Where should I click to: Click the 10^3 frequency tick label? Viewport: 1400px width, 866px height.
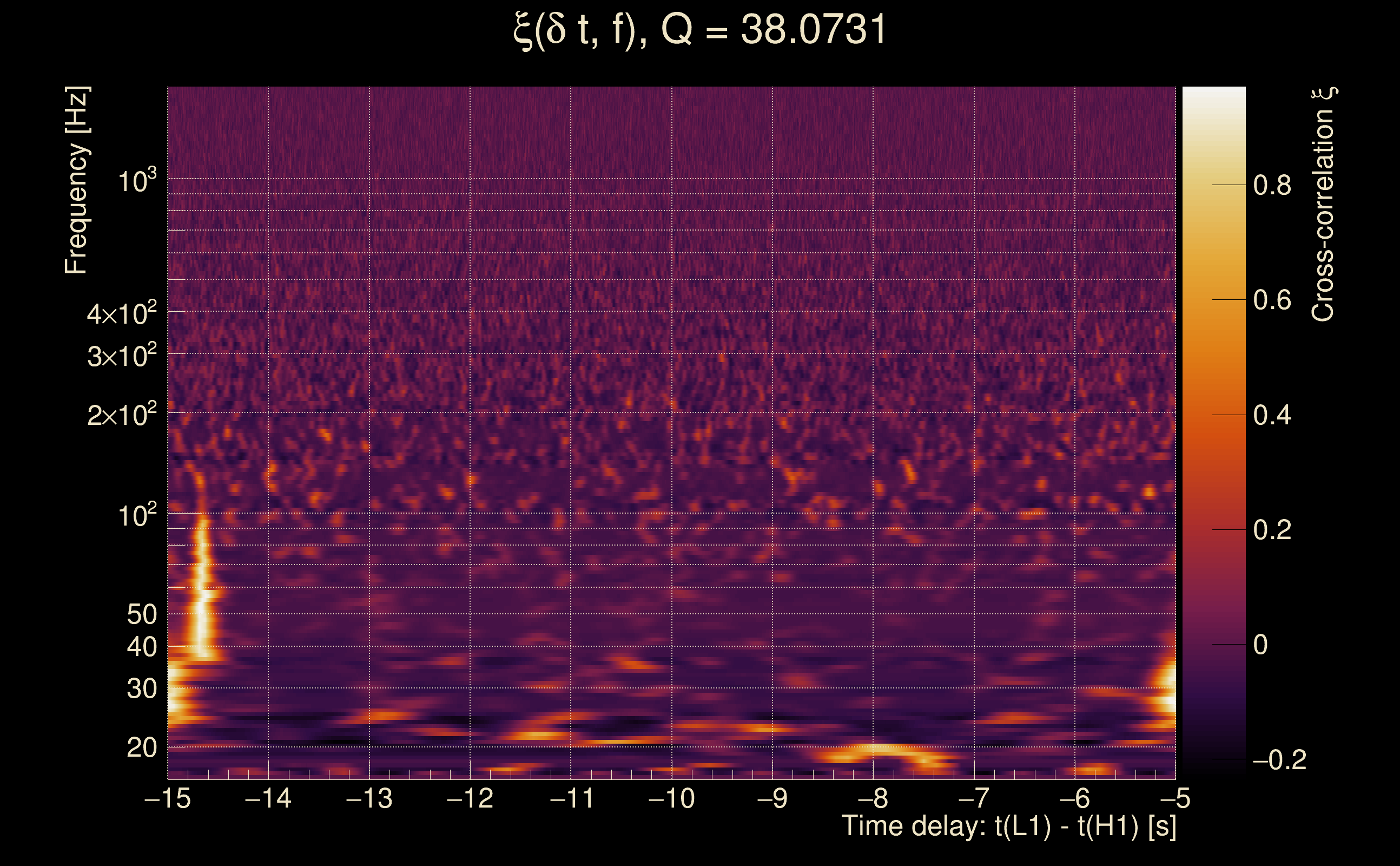tap(137, 181)
